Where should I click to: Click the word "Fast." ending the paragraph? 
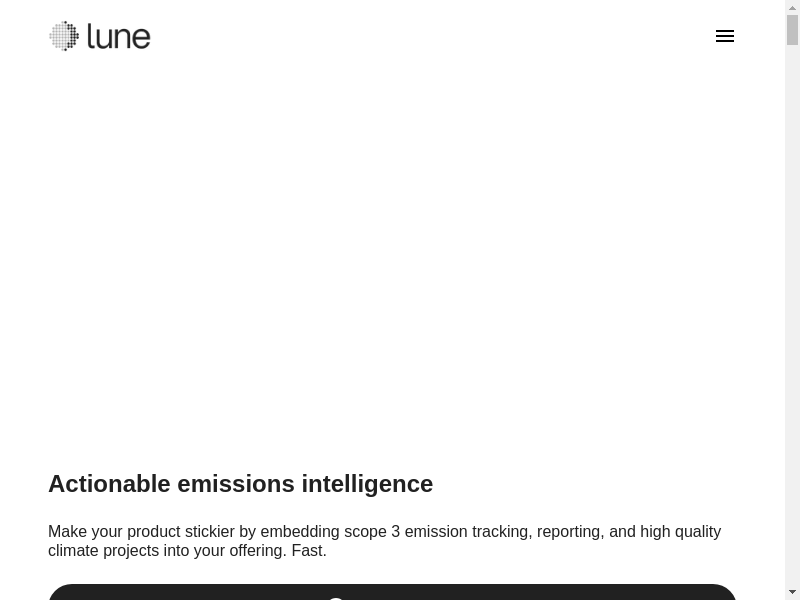[309, 551]
